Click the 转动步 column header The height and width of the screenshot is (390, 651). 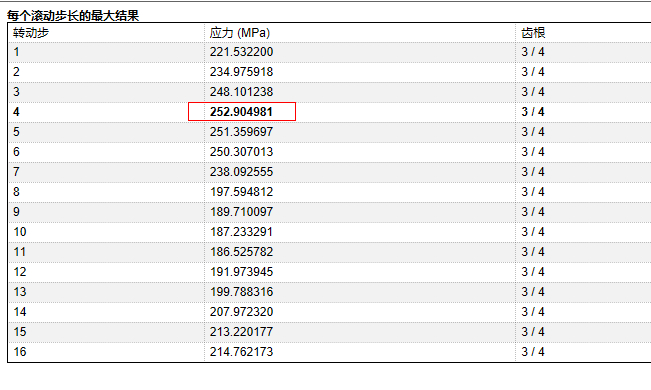tap(31, 32)
